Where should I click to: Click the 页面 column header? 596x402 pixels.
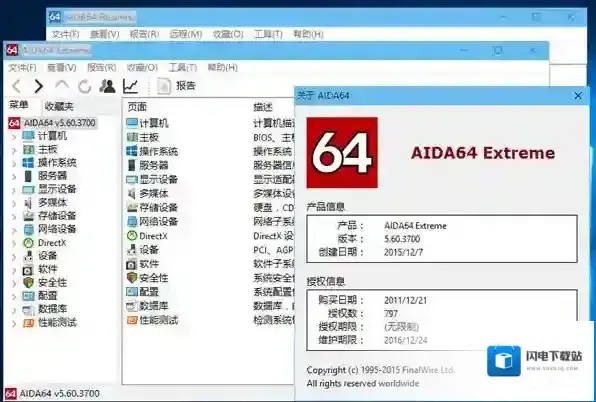137,107
